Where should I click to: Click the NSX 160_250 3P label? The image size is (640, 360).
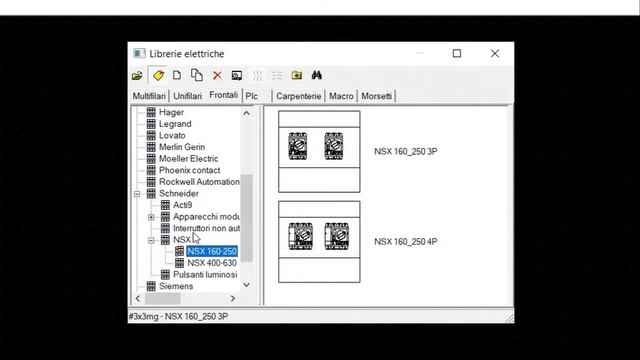click(x=406, y=151)
